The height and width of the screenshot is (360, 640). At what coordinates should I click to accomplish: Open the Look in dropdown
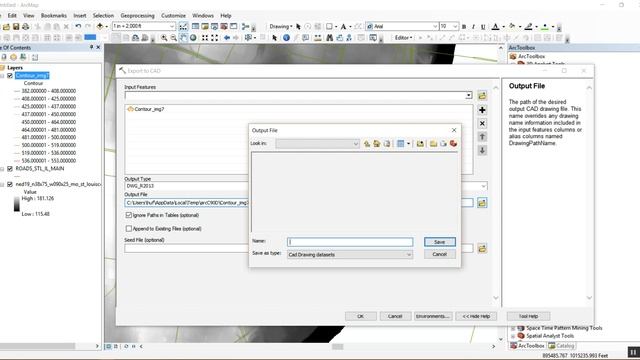click(x=356, y=144)
